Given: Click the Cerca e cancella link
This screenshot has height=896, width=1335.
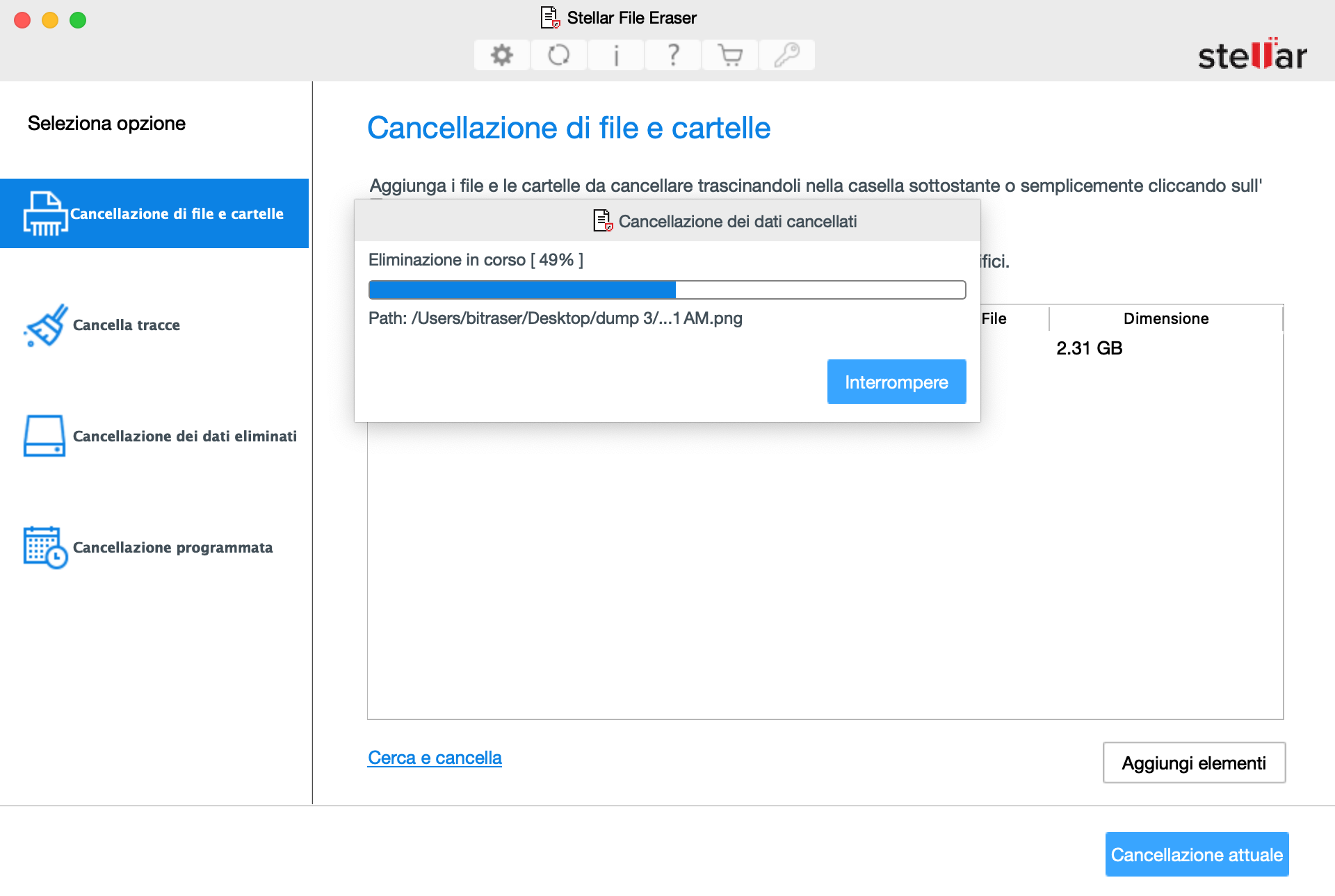Looking at the screenshot, I should click(435, 758).
